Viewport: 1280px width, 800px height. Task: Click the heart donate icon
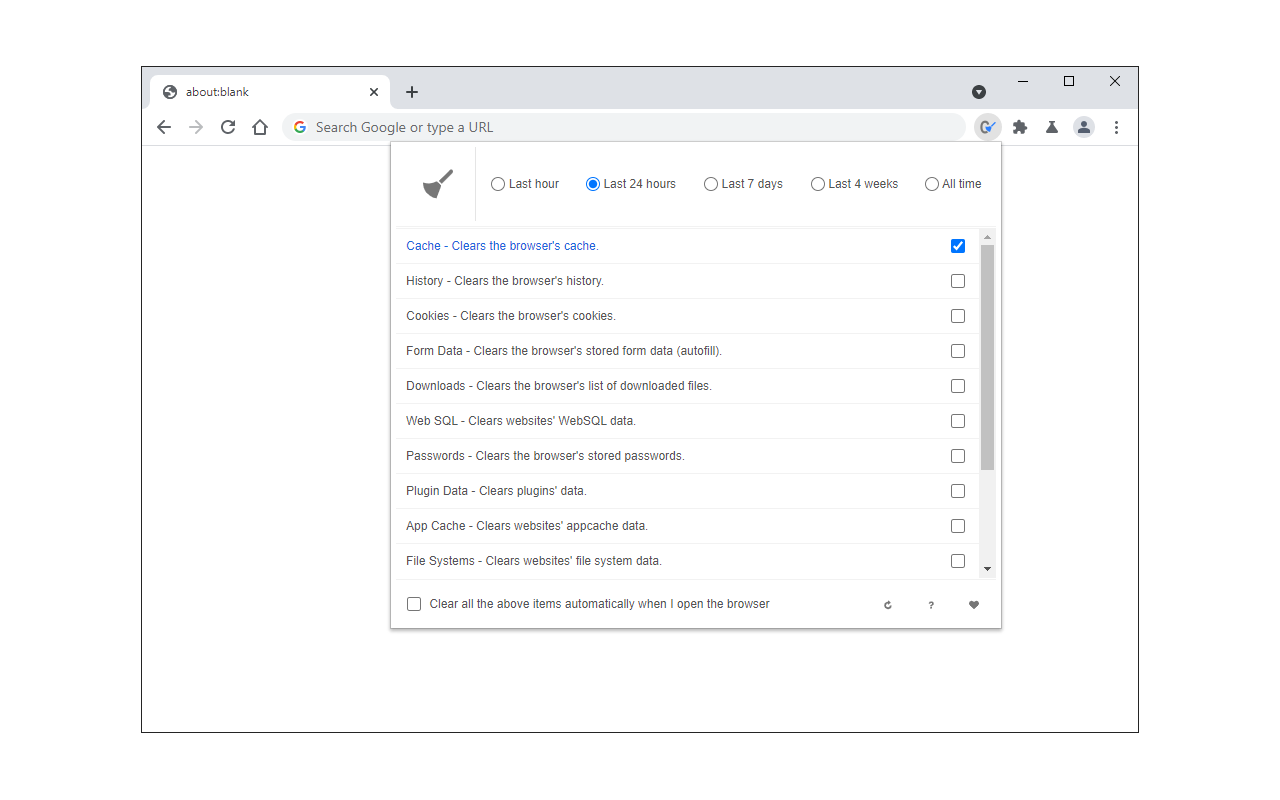tap(974, 605)
